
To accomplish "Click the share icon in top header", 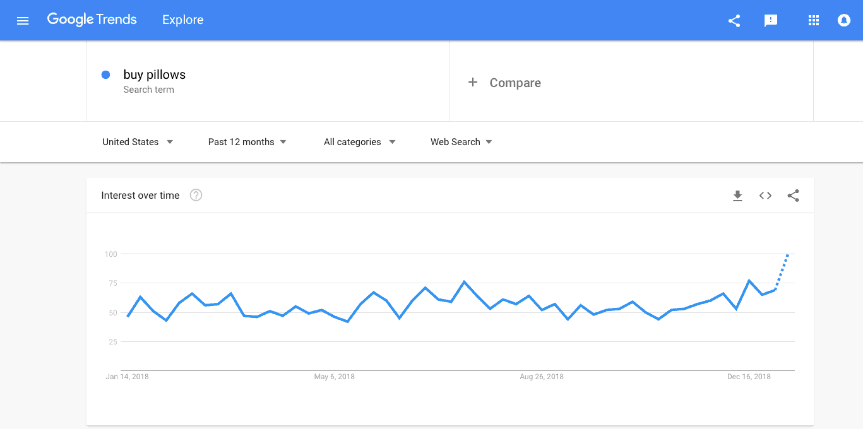I will coord(734,21).
